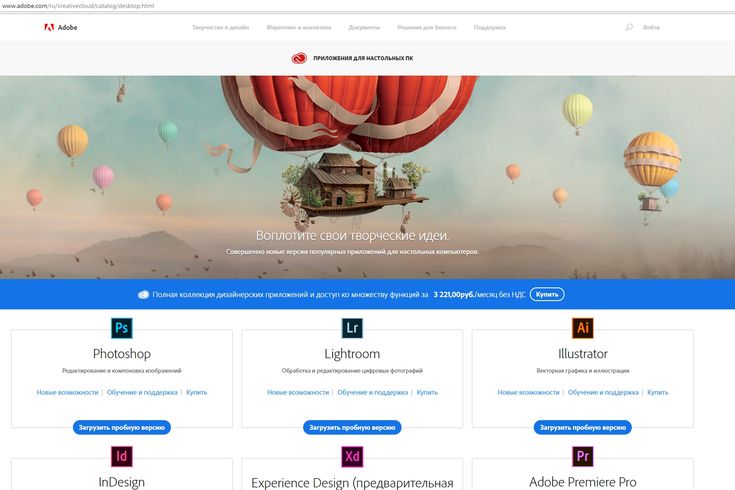
Task: Open the Маркетинг и аналитика menu
Action: 299,28
